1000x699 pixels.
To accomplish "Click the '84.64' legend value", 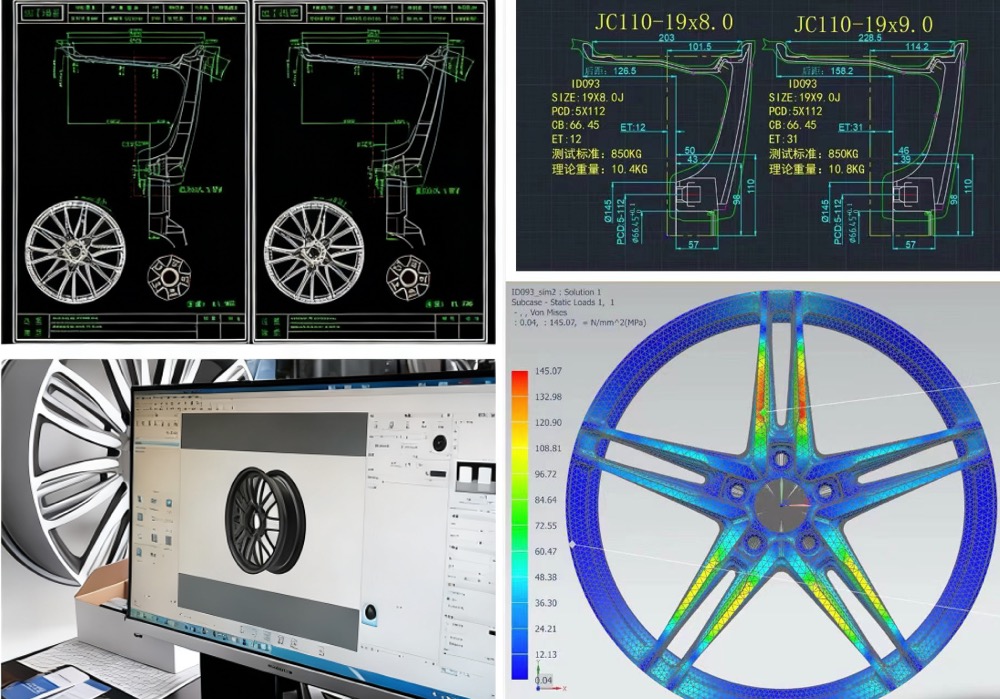I will click(546, 500).
